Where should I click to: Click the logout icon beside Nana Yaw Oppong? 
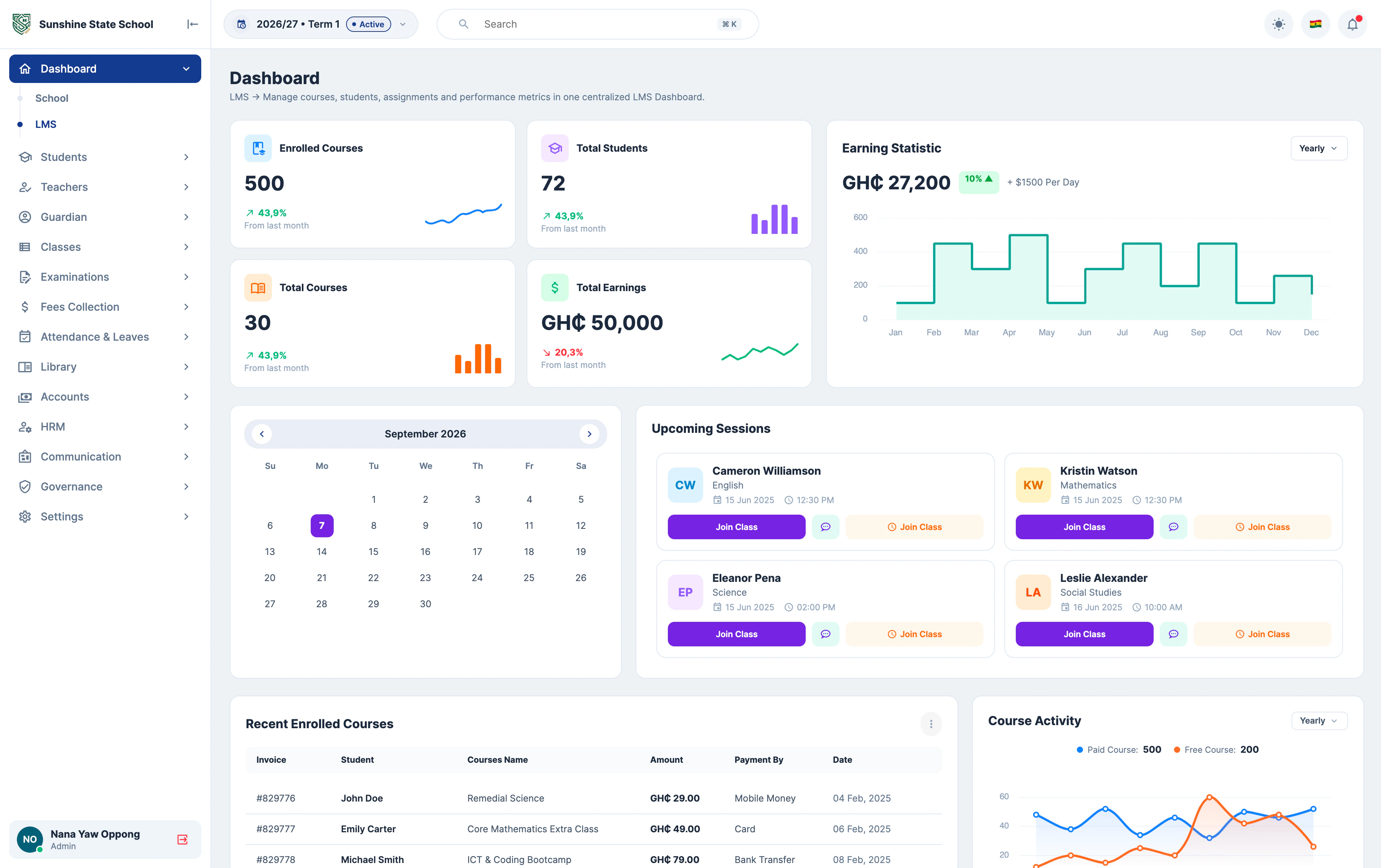[x=182, y=839]
